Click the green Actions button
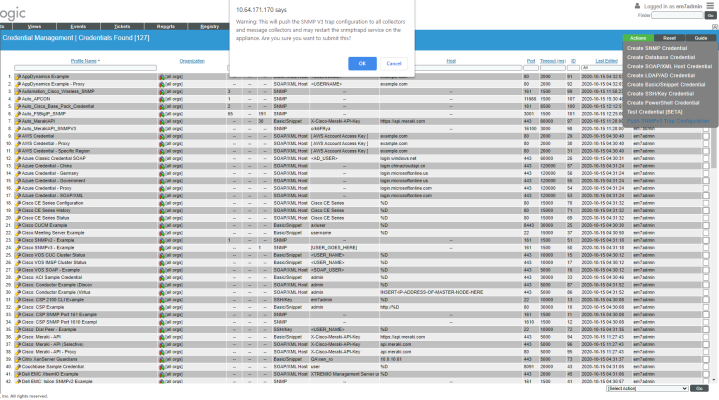This screenshot has height=400, width=719. tap(638, 38)
